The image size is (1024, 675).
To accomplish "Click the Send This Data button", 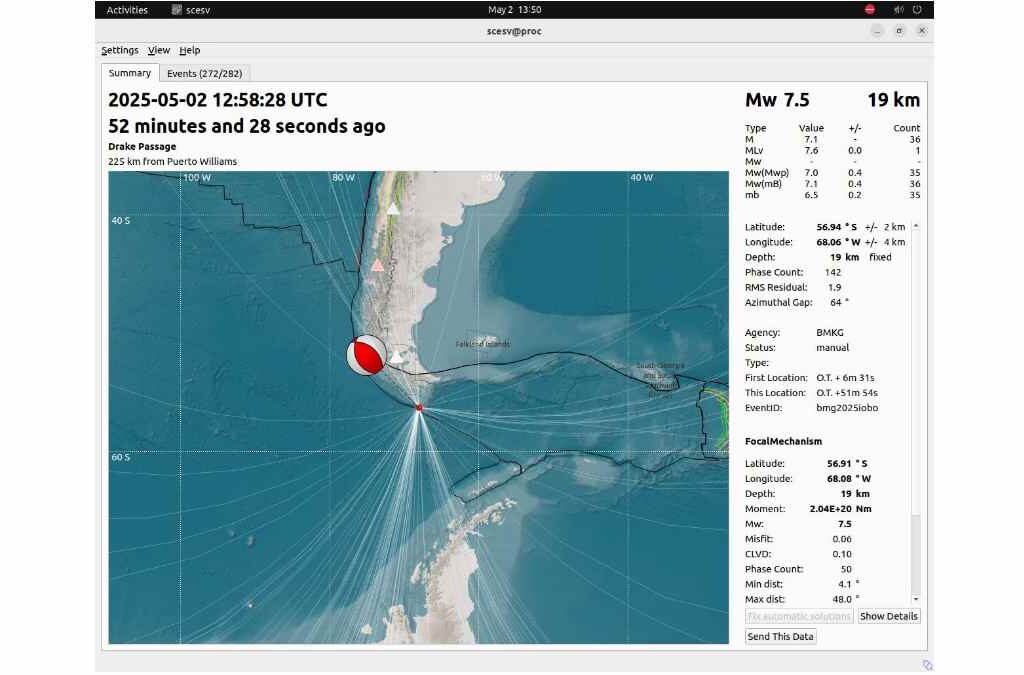I will (780, 636).
